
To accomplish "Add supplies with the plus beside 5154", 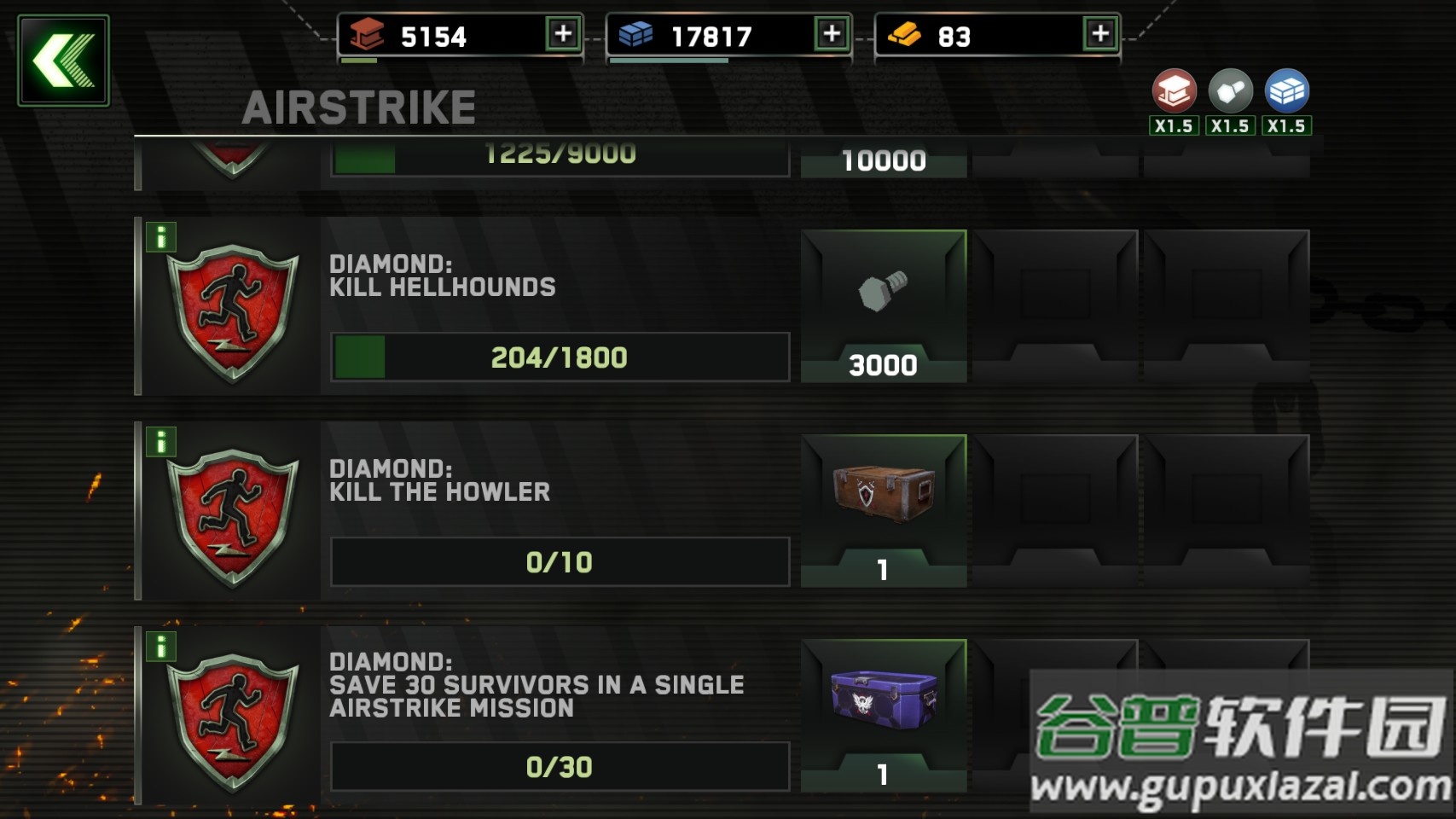I will point(563,34).
